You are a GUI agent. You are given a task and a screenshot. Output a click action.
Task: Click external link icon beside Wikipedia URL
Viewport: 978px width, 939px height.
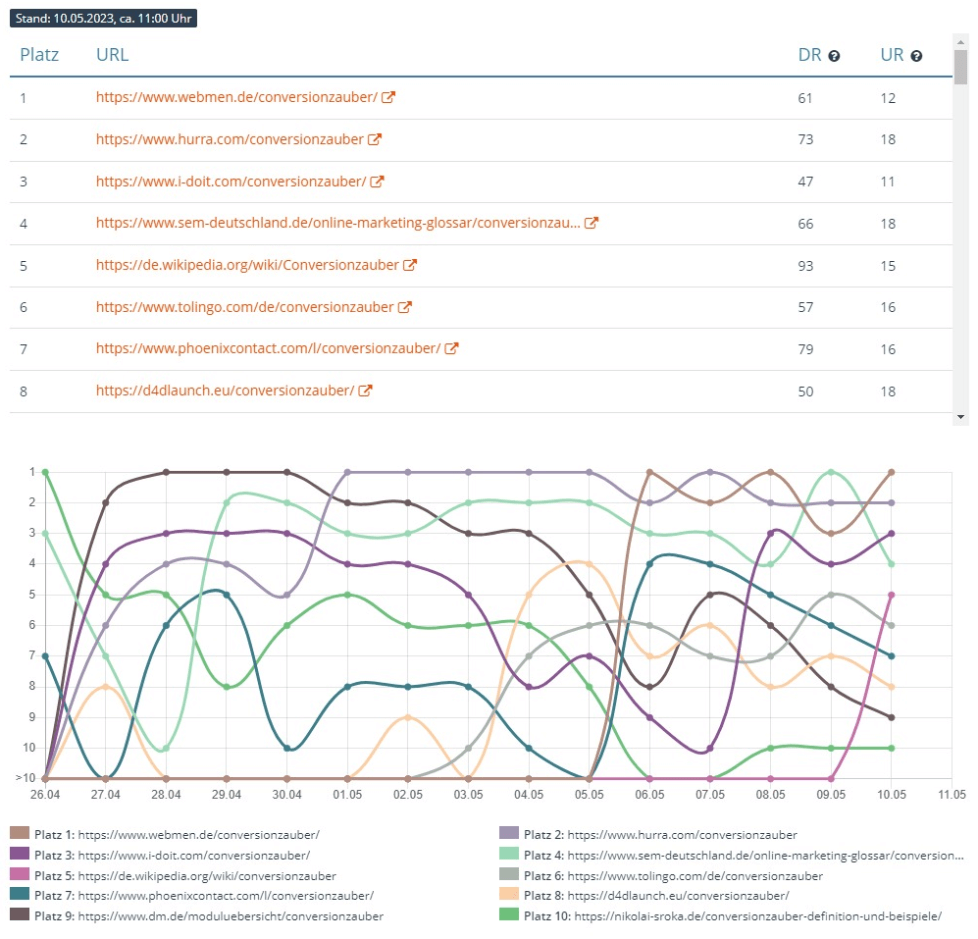tap(410, 265)
